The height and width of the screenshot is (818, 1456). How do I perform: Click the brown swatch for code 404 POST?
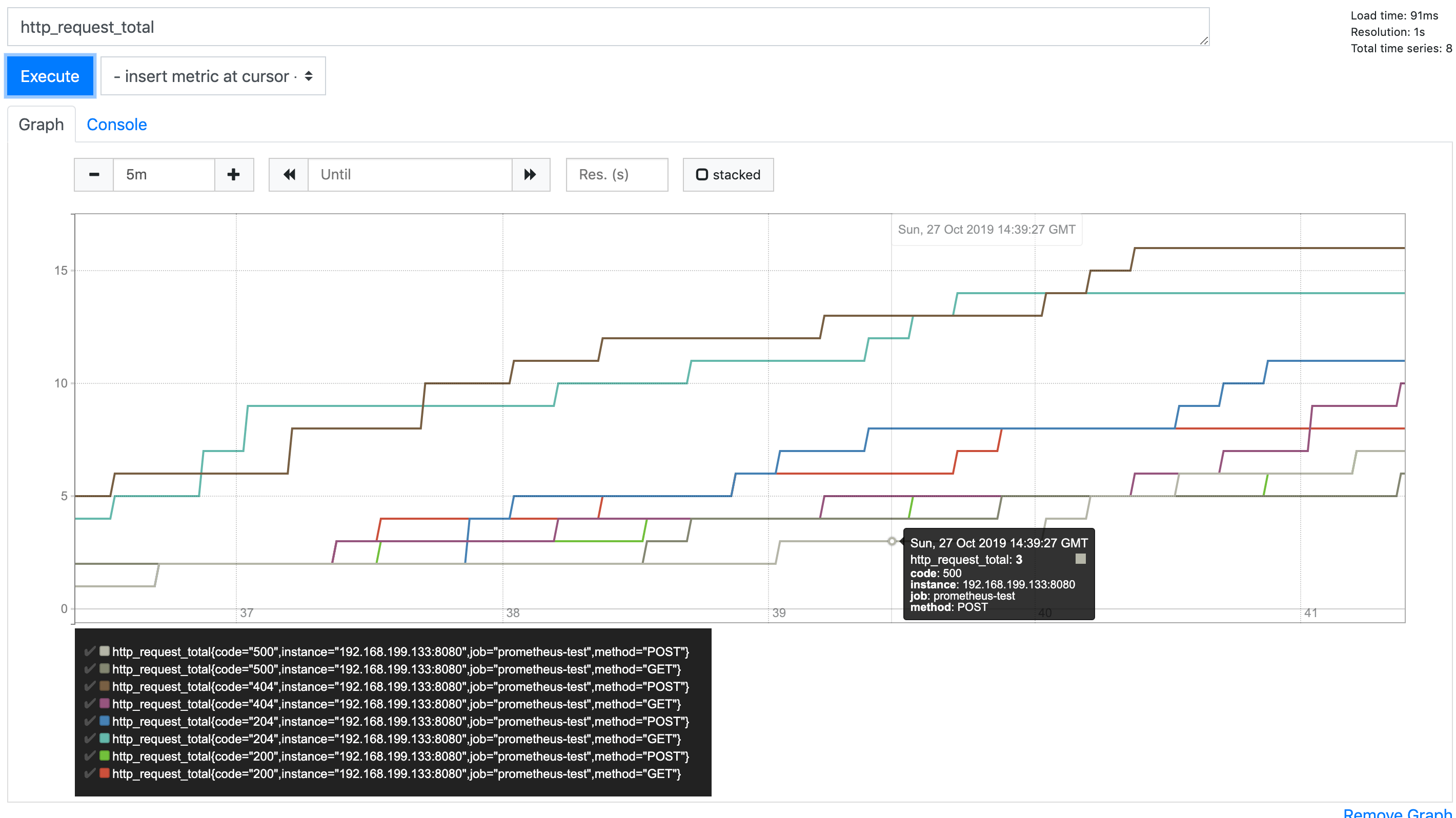pyautogui.click(x=105, y=686)
